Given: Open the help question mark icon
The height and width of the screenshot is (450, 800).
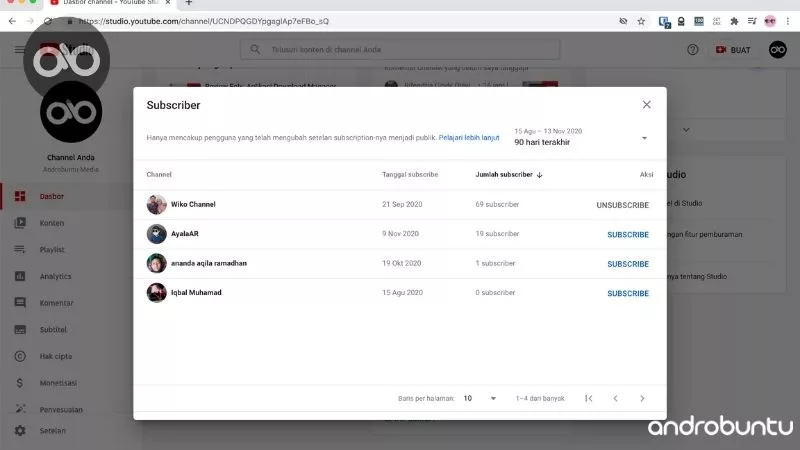Looking at the screenshot, I should pos(692,49).
